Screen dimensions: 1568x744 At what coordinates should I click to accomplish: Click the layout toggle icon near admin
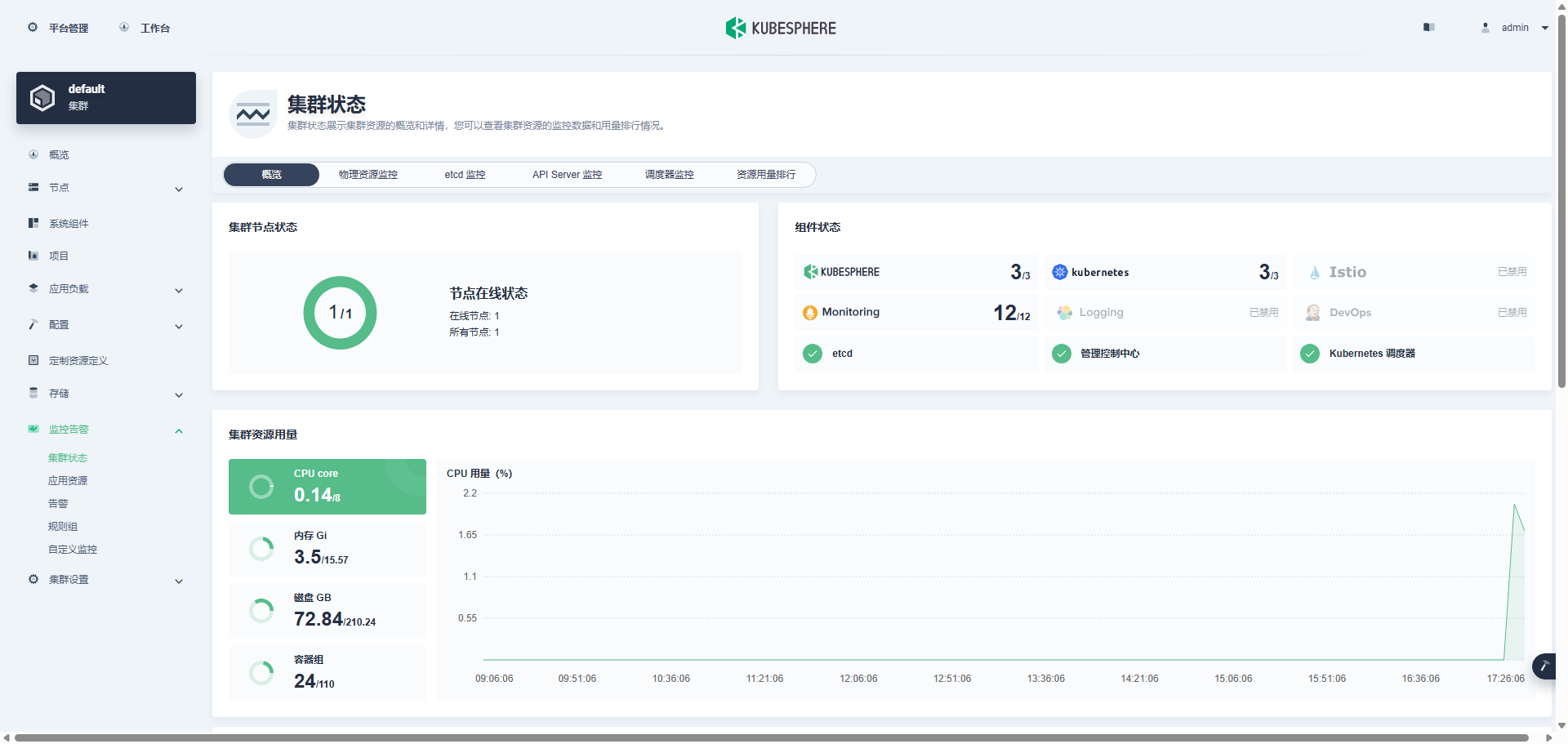click(x=1429, y=27)
